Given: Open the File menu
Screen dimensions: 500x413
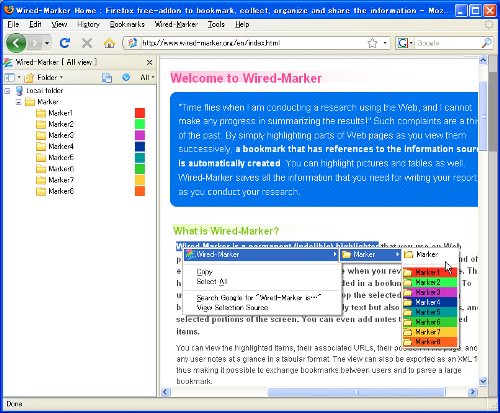Looking at the screenshot, I should coord(13,24).
